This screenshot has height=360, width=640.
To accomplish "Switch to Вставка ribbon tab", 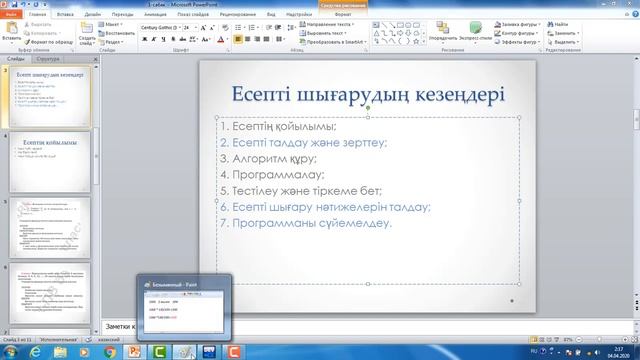I will (x=65, y=14).
